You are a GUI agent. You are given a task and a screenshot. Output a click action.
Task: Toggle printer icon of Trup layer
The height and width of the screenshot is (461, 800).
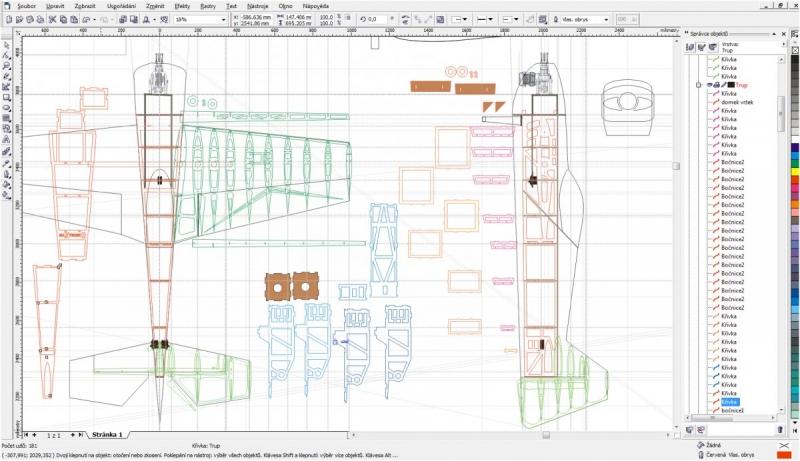[718, 86]
